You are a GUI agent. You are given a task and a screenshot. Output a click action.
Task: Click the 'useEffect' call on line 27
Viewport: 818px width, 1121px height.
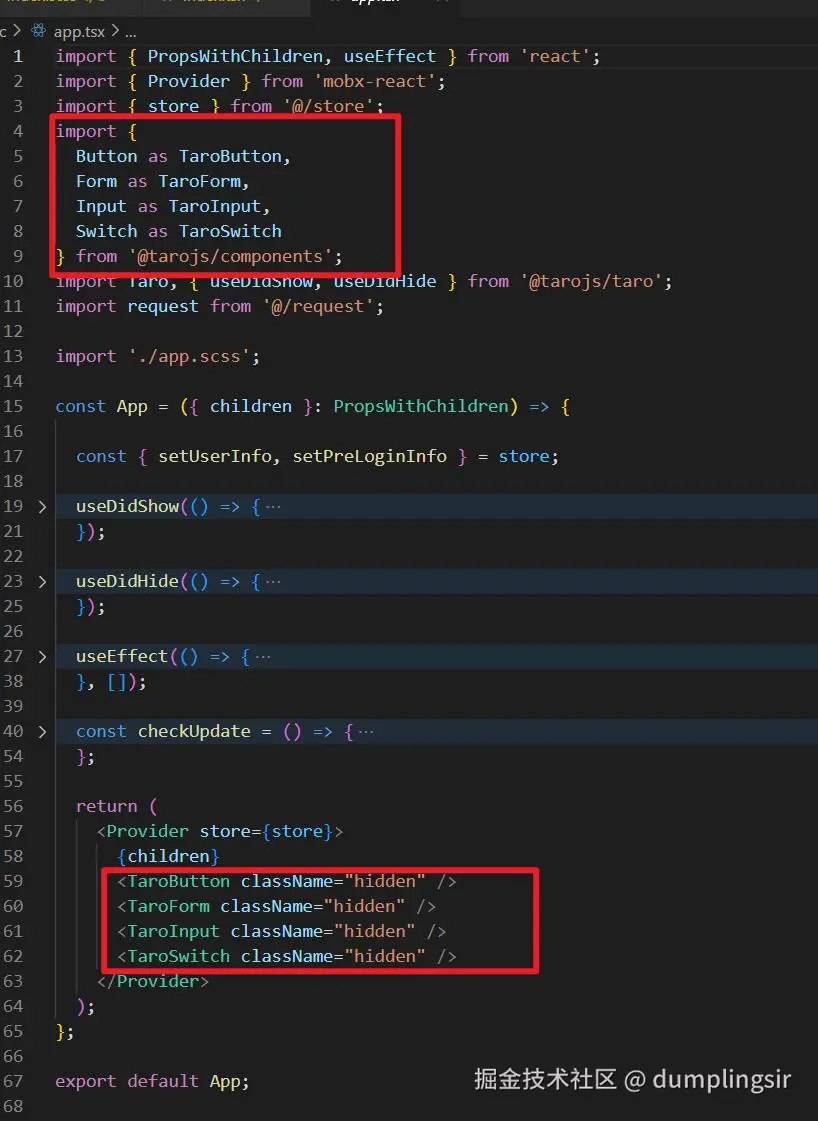pos(122,656)
